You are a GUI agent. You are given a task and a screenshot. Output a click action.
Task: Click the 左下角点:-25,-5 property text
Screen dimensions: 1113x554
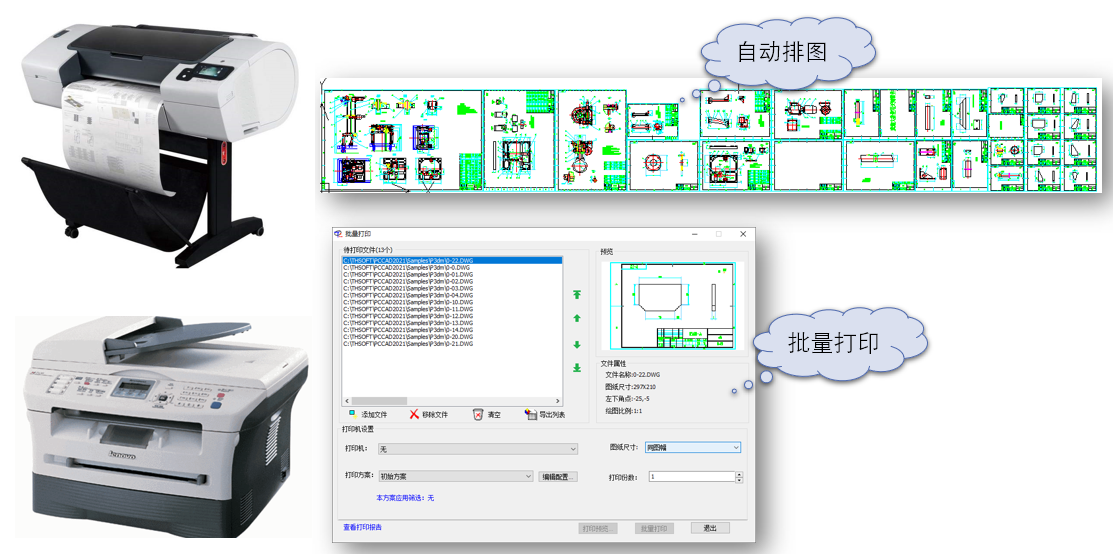pyautogui.click(x=627, y=399)
